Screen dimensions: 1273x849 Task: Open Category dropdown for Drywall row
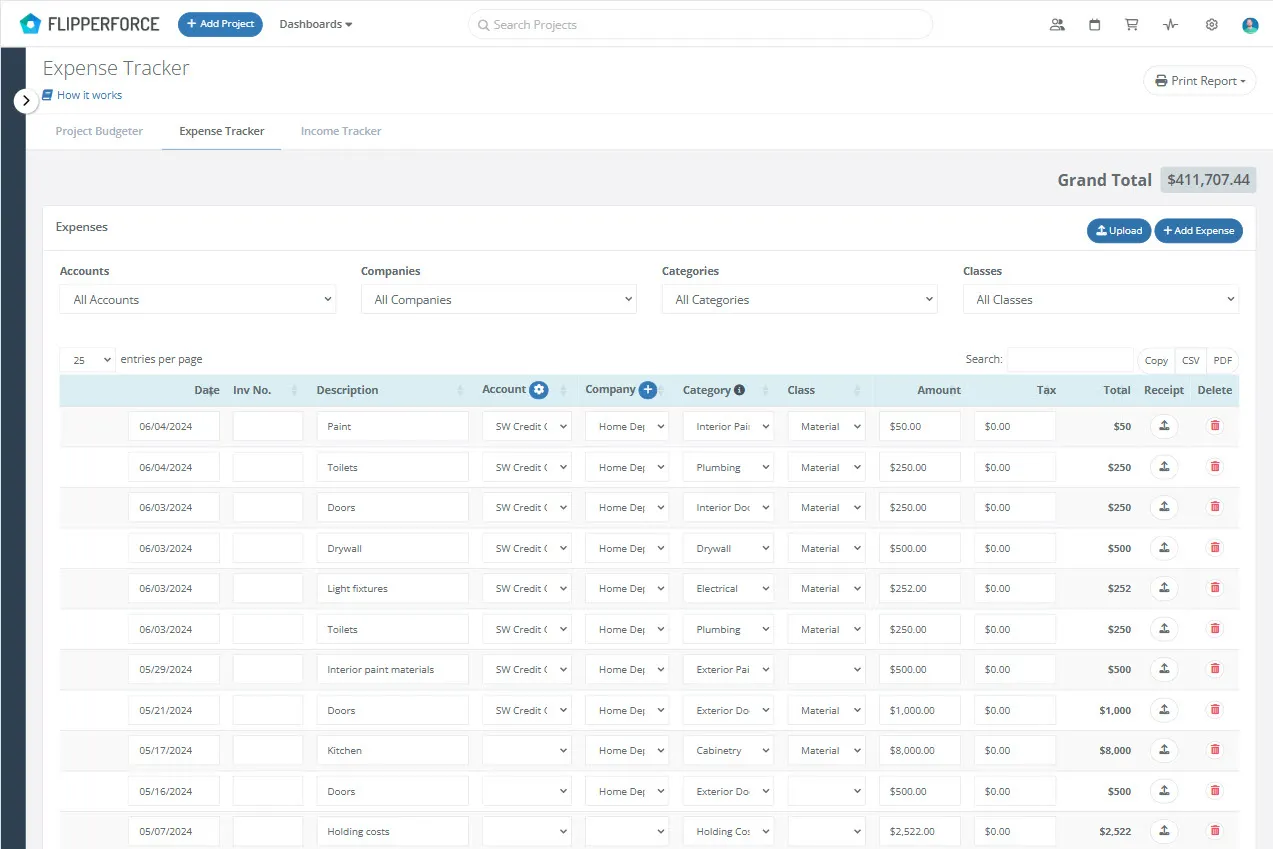[x=728, y=548]
